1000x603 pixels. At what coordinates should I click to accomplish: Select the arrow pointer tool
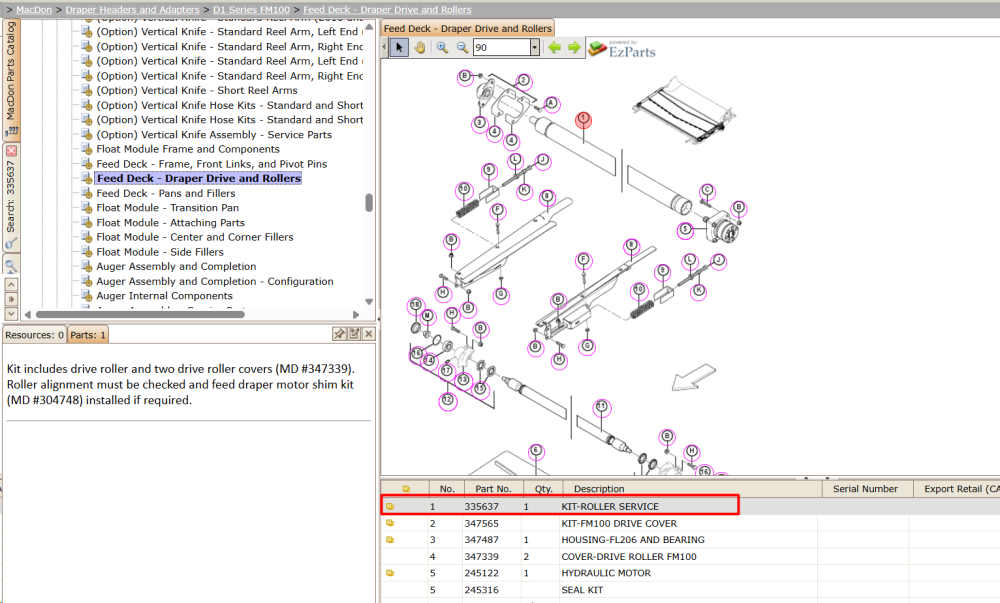click(399, 47)
